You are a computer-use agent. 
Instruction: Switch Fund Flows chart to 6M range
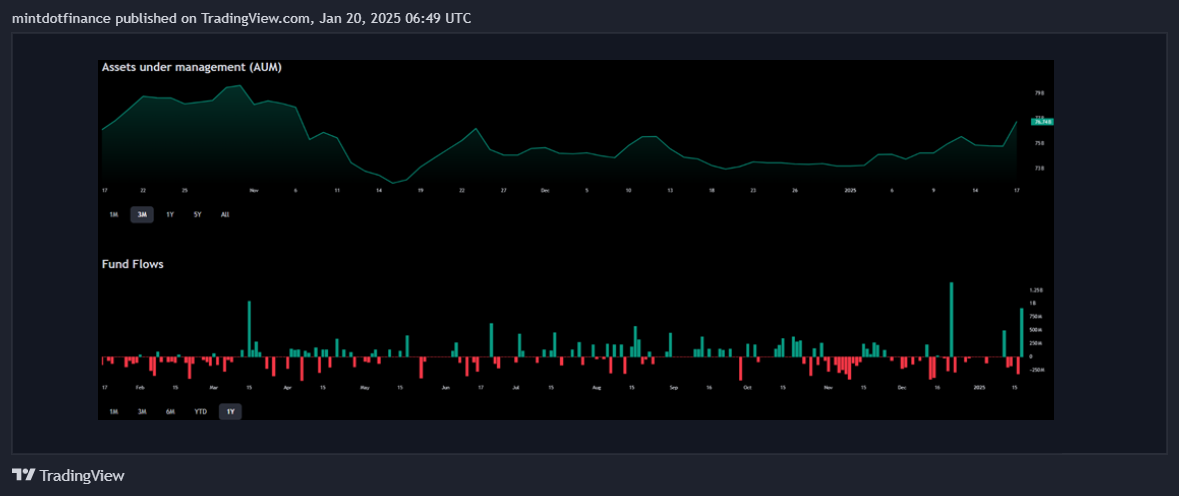[x=170, y=411]
